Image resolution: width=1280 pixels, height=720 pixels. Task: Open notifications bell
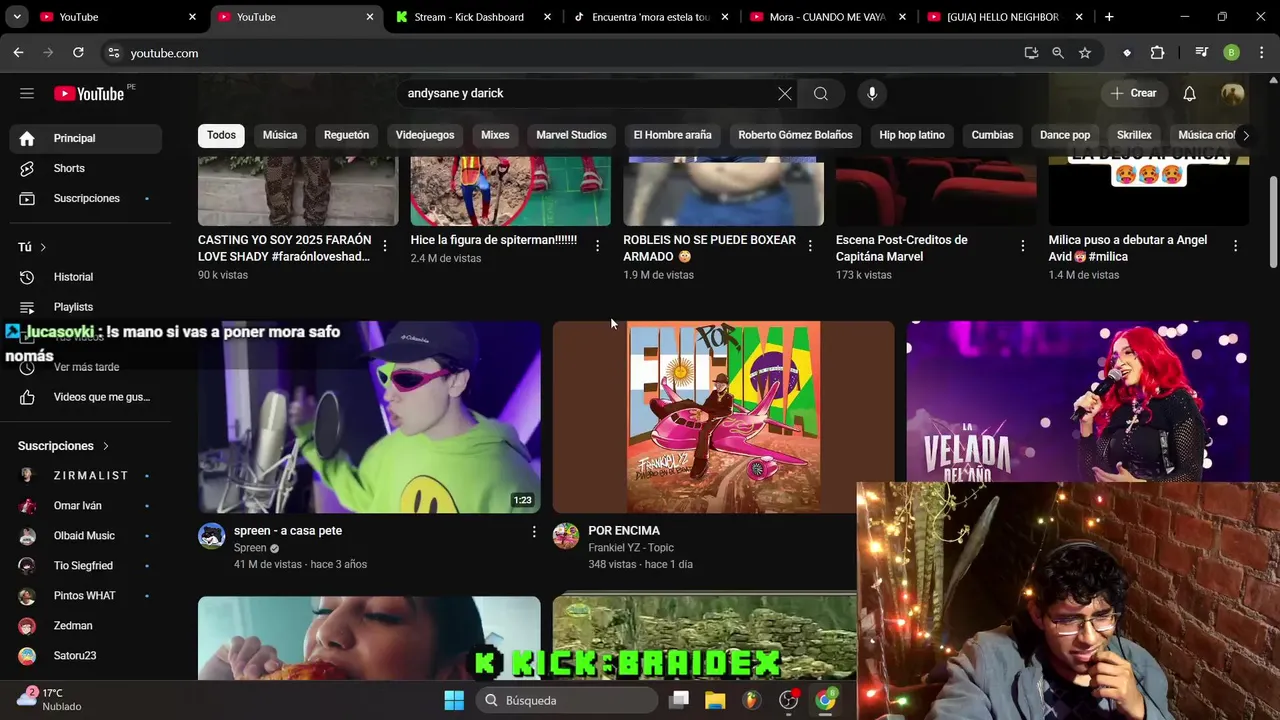point(1189,93)
